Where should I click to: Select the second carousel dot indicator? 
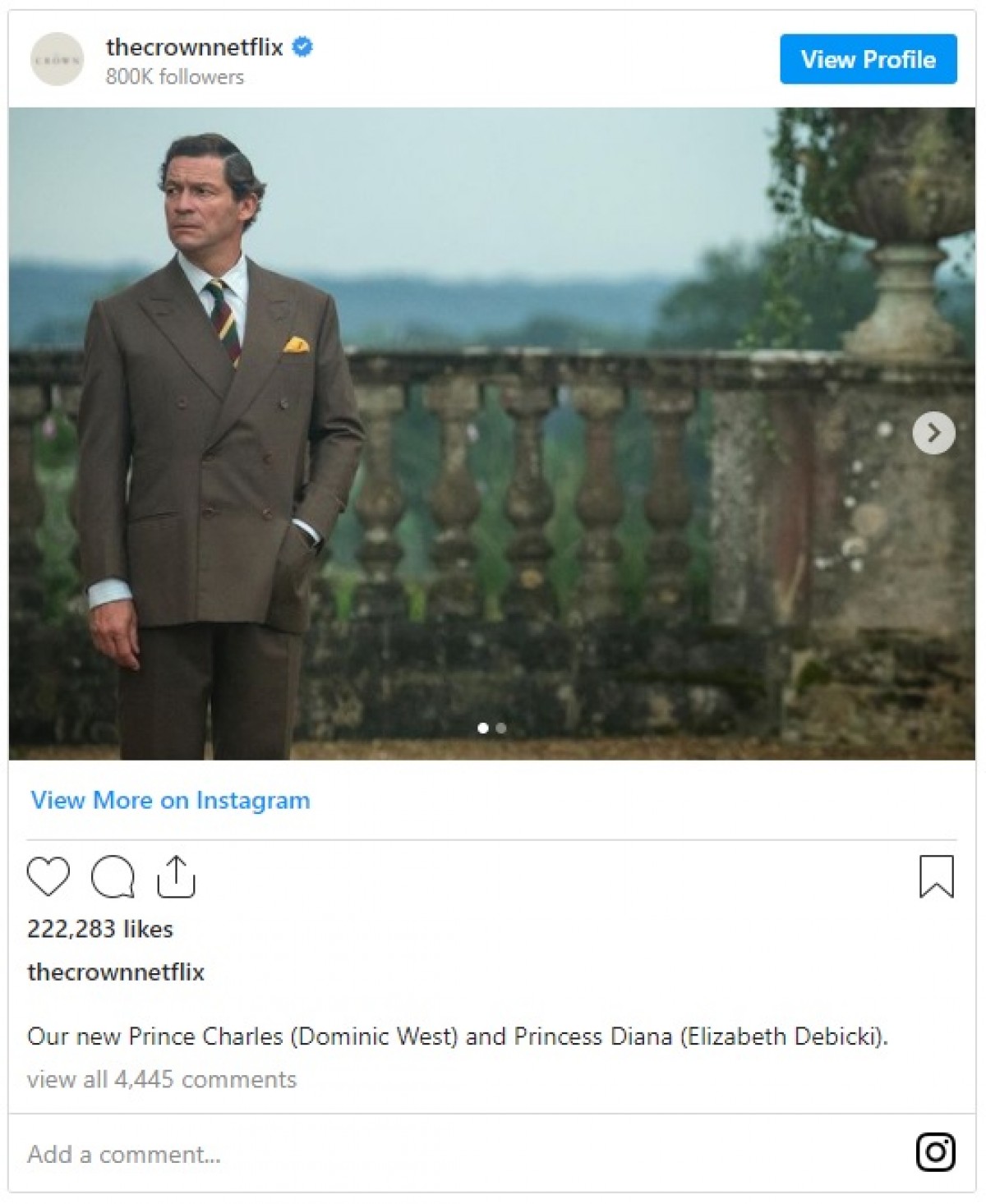501,728
